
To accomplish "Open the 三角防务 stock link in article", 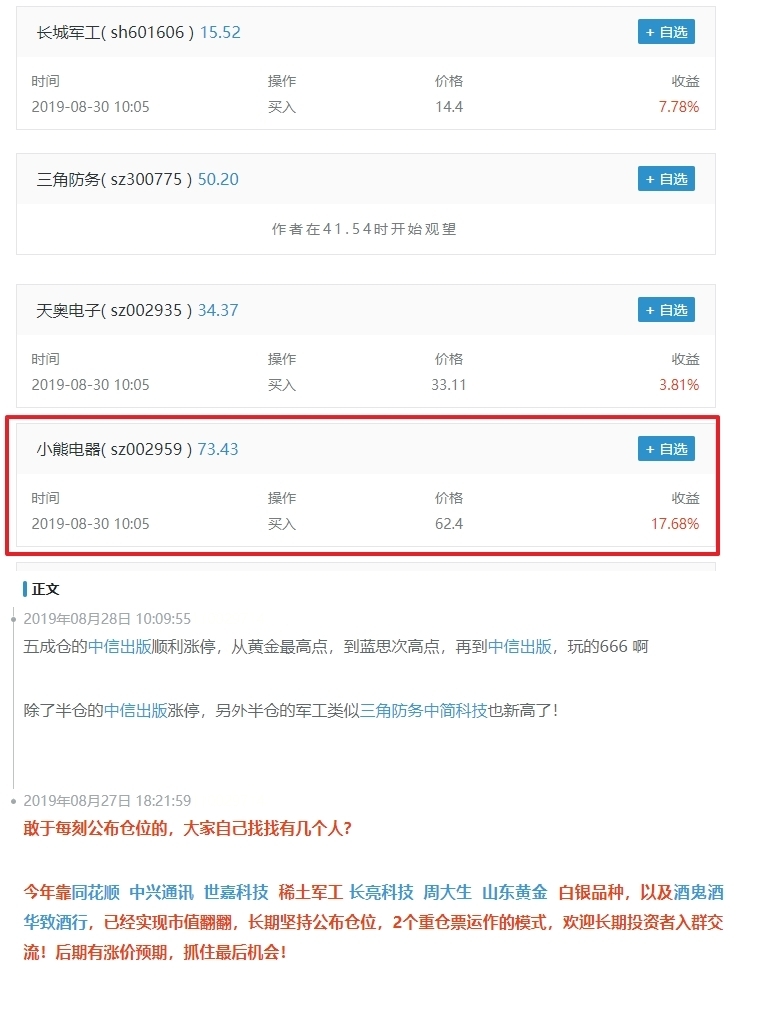I will (x=391, y=711).
